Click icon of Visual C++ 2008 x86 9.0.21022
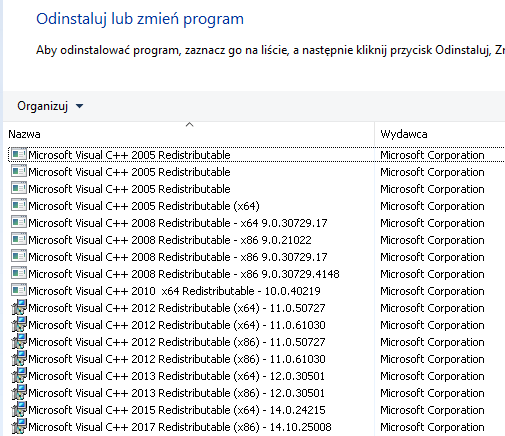The width and height of the screenshot is (505, 436). [19, 239]
